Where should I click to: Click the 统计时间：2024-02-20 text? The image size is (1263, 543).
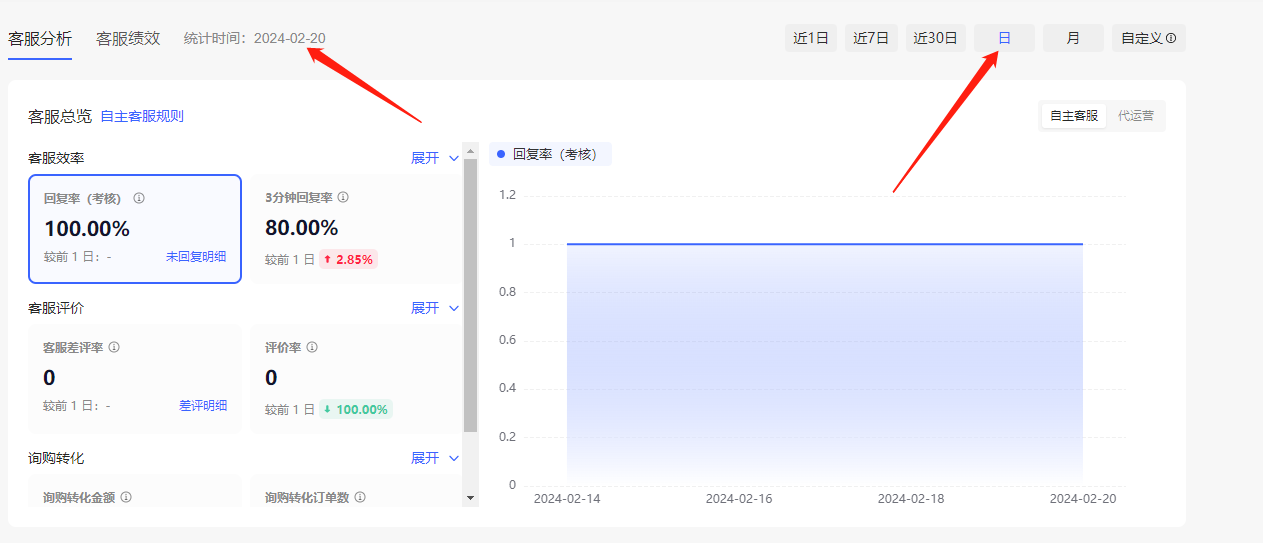click(255, 39)
